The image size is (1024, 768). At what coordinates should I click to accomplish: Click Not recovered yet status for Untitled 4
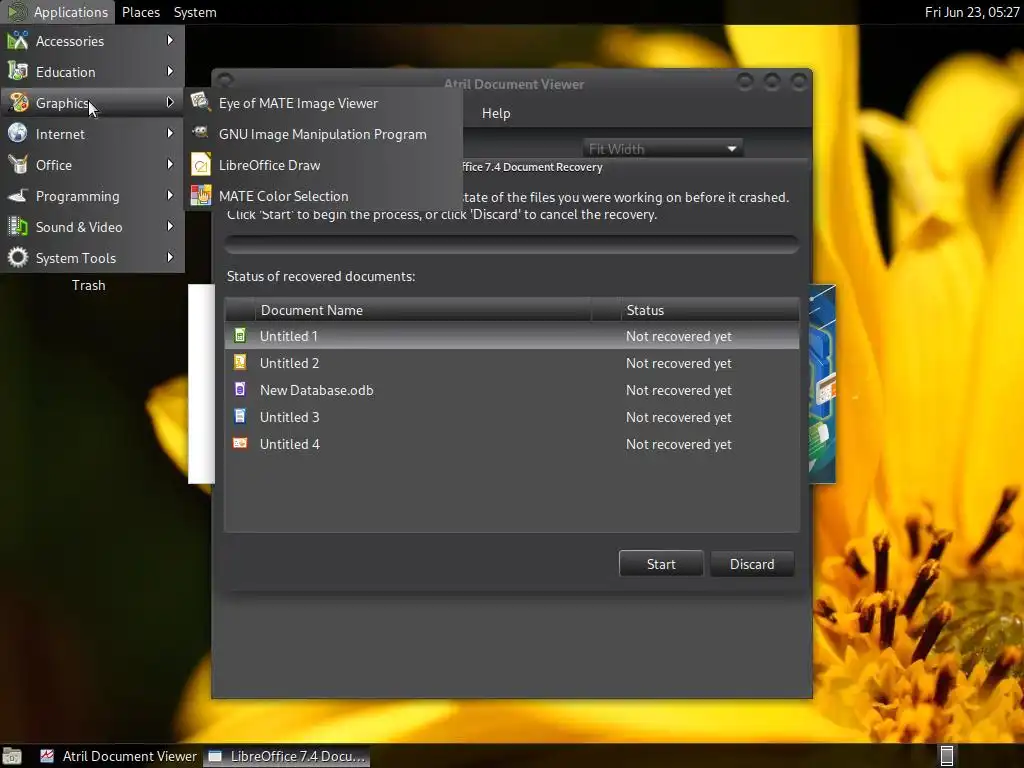coord(679,444)
